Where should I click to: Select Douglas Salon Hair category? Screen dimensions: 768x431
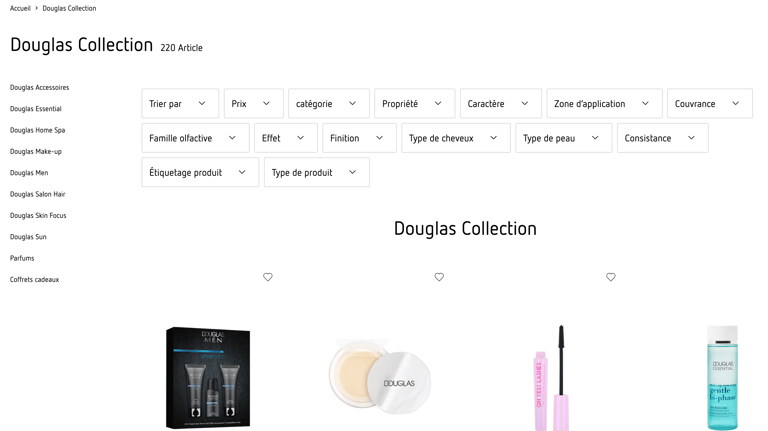pyautogui.click(x=37, y=194)
